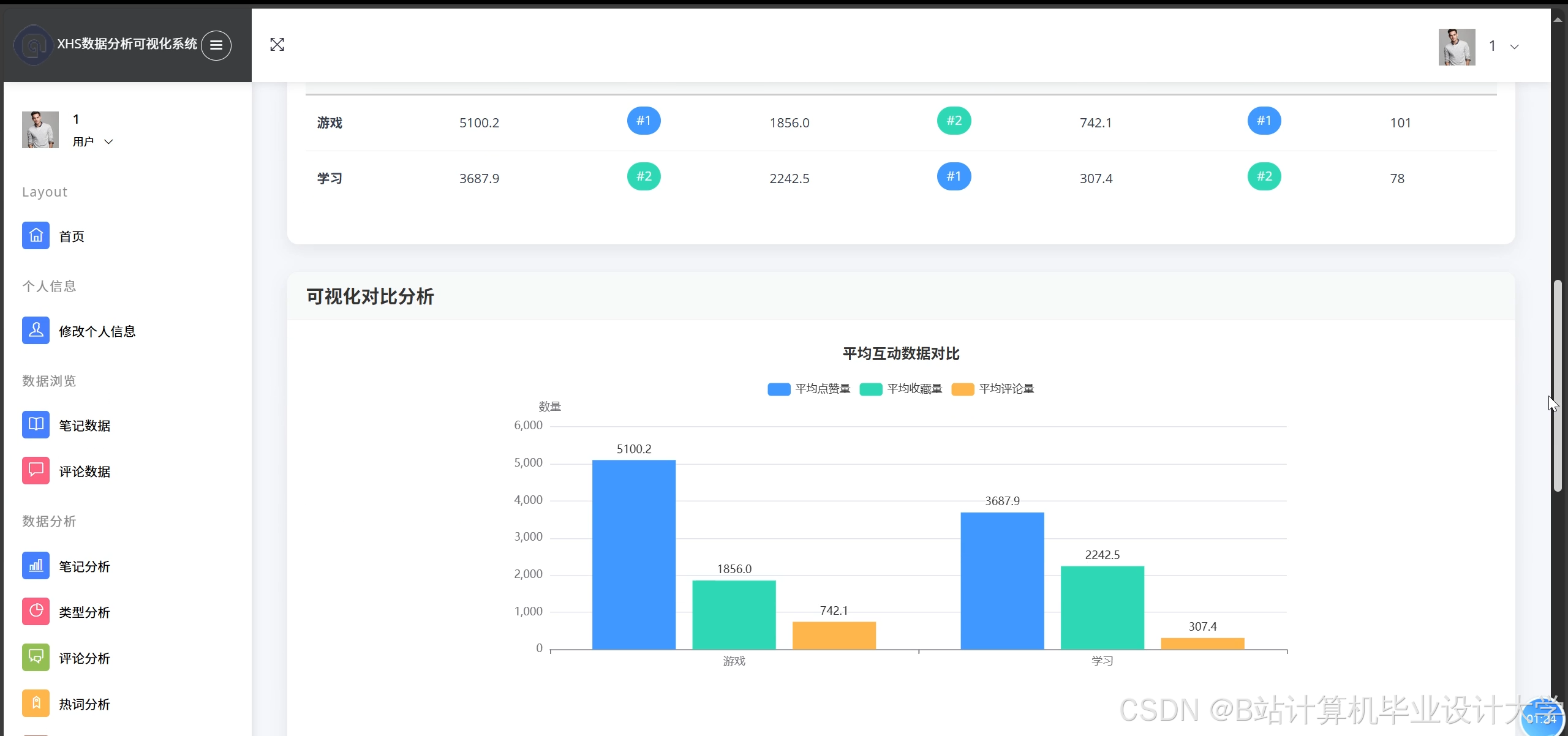Toggle the 平均点赞量 legend item
This screenshot has height=736, width=1568.
point(809,389)
